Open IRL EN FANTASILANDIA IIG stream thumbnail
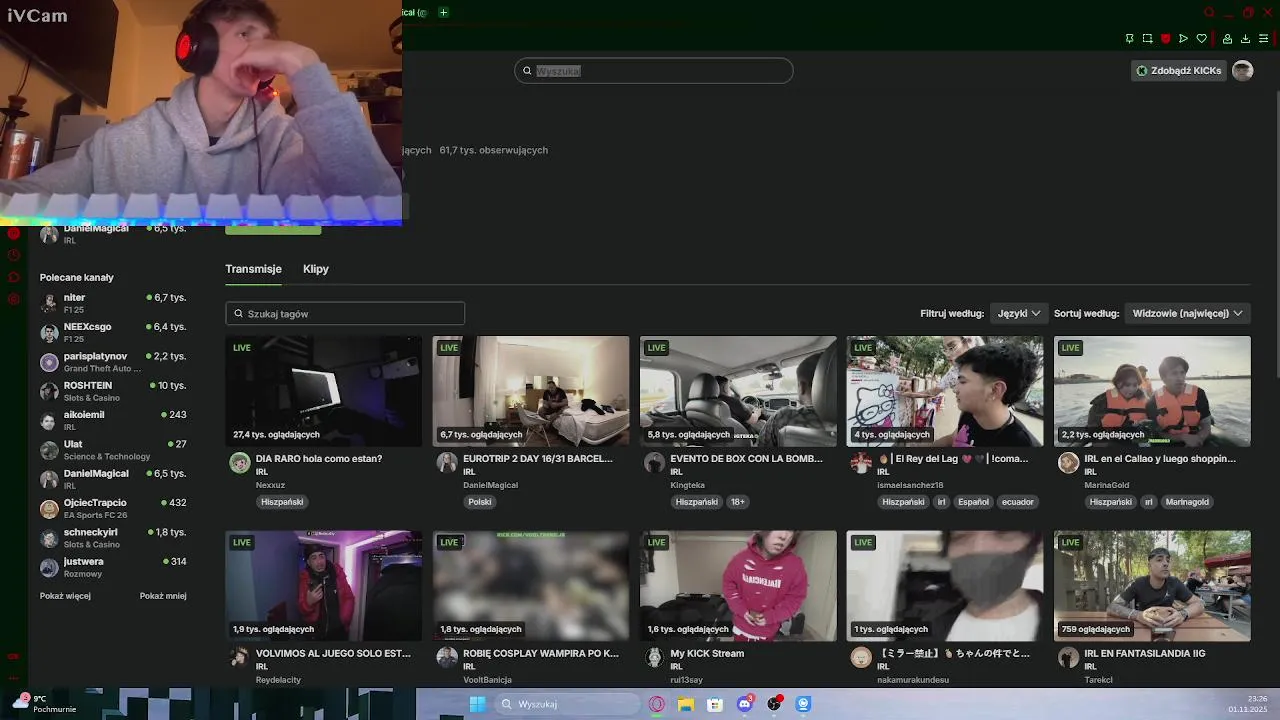 1152,586
